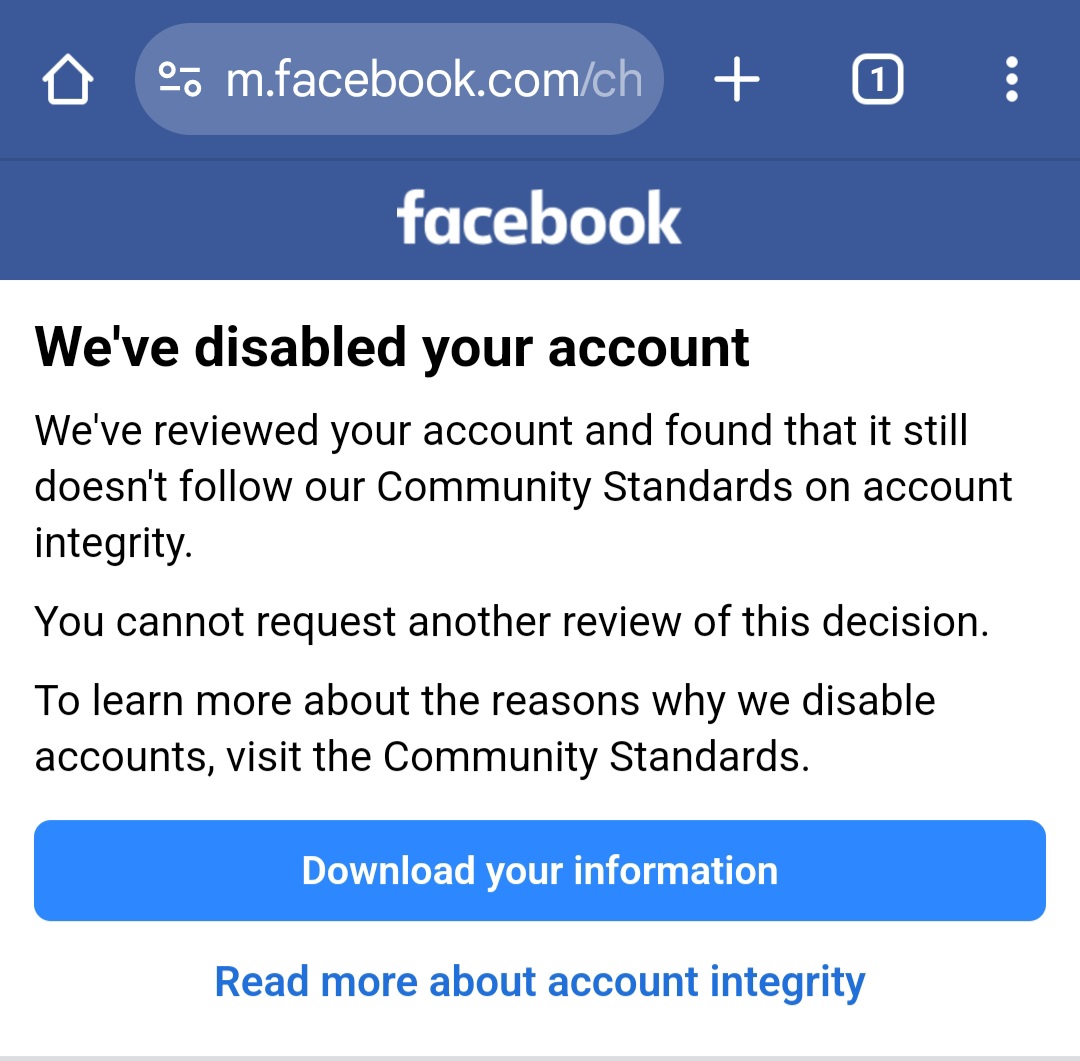The height and width of the screenshot is (1061, 1080).
Task: Open the tab switcher showing 1 tab
Action: (x=878, y=79)
